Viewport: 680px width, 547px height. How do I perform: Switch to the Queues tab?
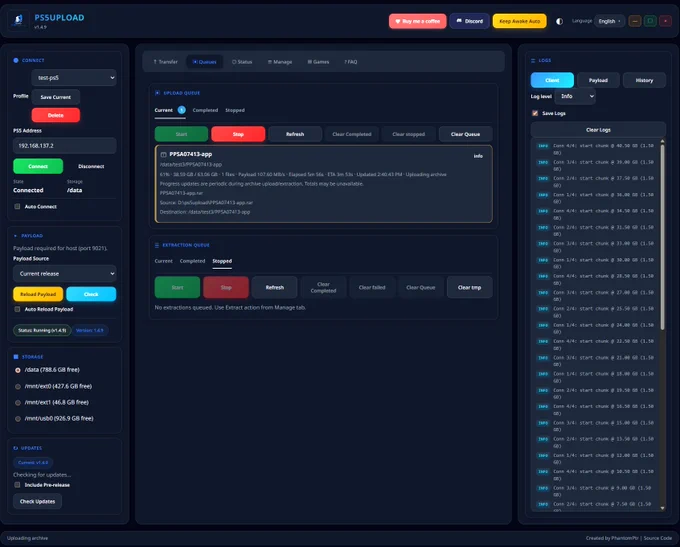coord(204,62)
